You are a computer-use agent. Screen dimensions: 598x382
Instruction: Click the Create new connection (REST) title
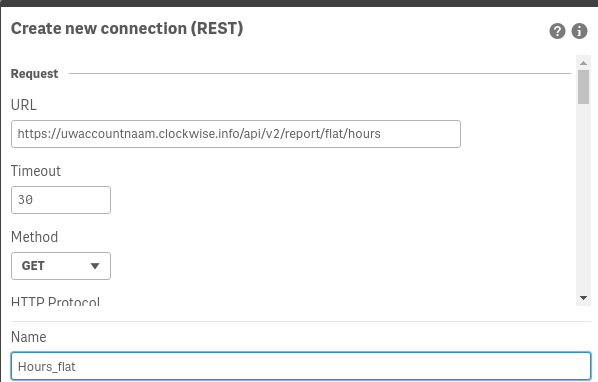tap(127, 29)
